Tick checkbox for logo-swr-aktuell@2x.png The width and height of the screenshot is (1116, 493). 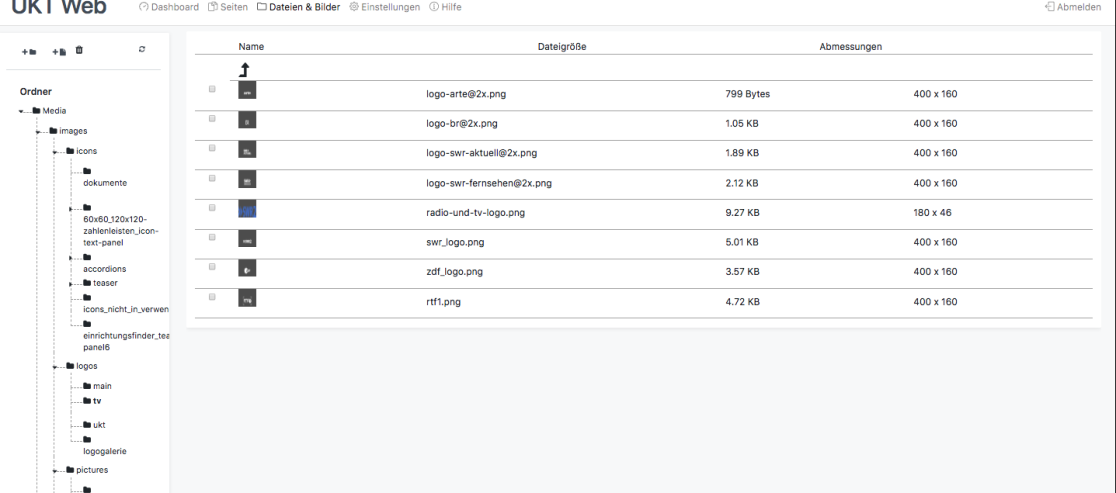click(x=212, y=148)
